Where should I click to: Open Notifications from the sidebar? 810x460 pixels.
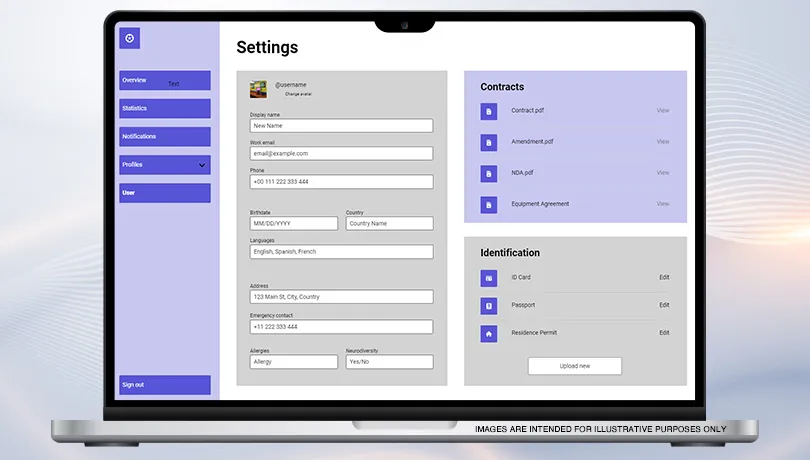click(164, 136)
